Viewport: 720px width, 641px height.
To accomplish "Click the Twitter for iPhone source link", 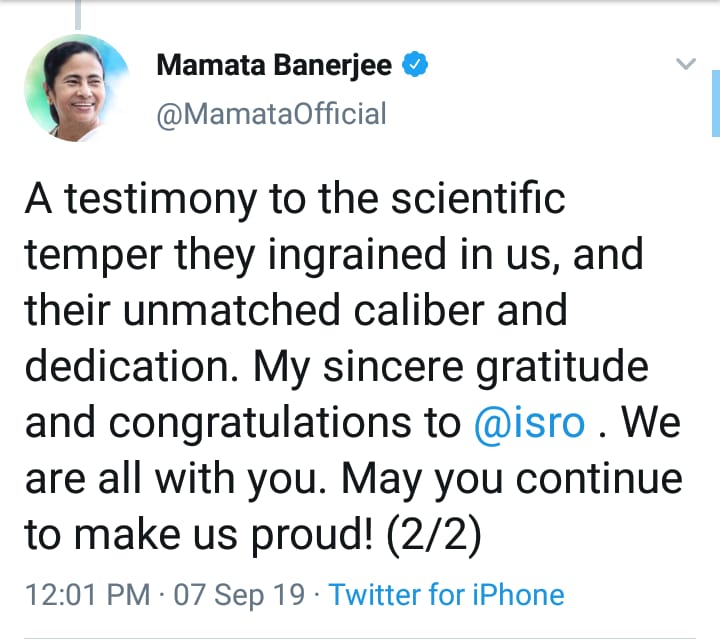I will pyautogui.click(x=446, y=595).
